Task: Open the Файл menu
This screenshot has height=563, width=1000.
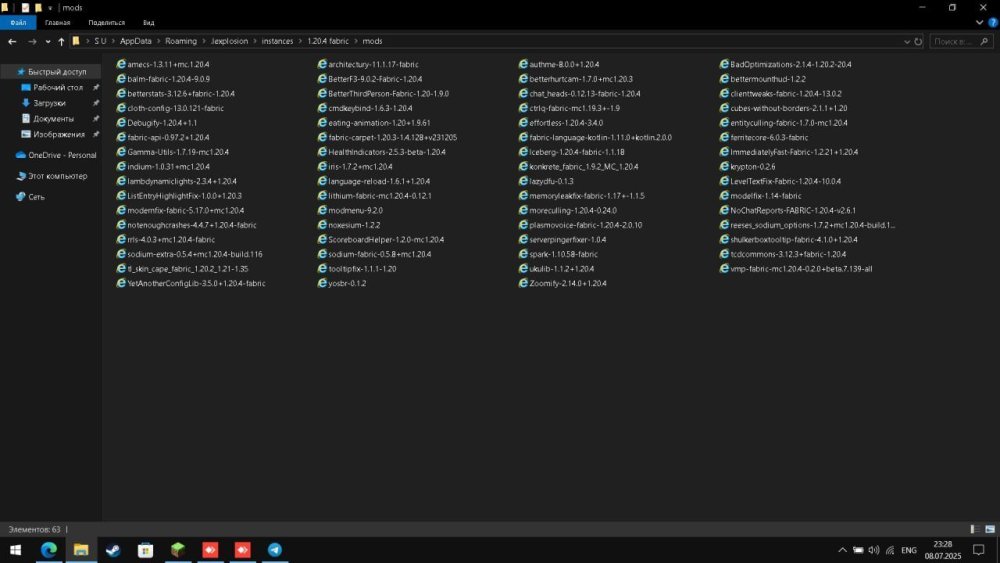Action: click(x=18, y=22)
